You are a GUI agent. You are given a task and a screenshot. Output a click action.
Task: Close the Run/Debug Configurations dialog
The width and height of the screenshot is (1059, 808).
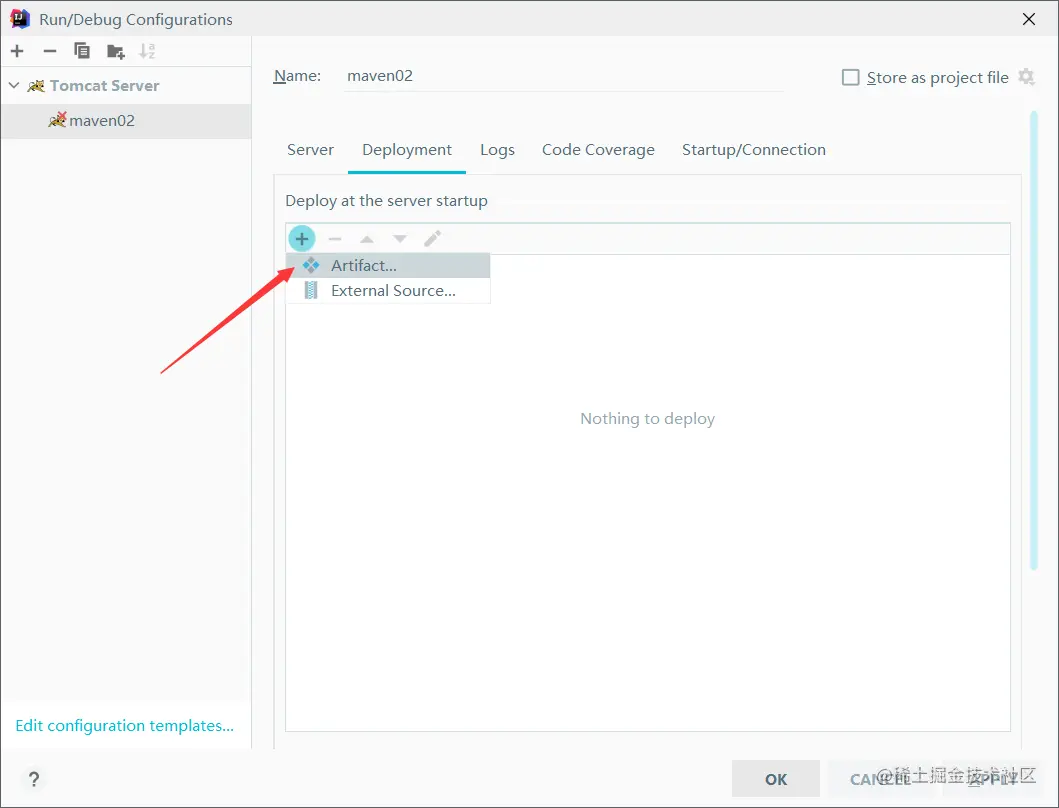click(1029, 19)
